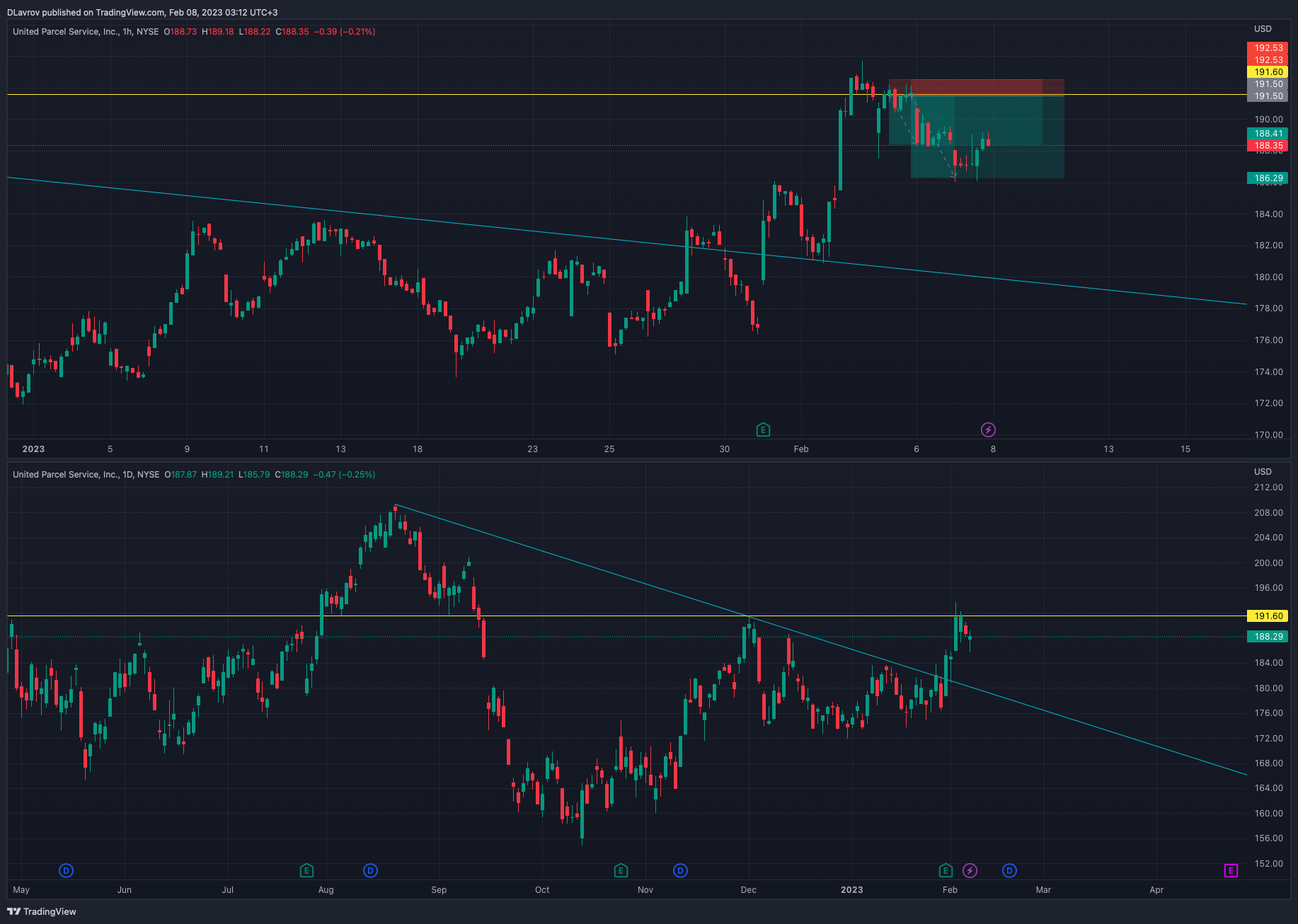The height and width of the screenshot is (924, 1298).
Task: Click the 30 date label on hourly axis
Action: pyautogui.click(x=724, y=449)
